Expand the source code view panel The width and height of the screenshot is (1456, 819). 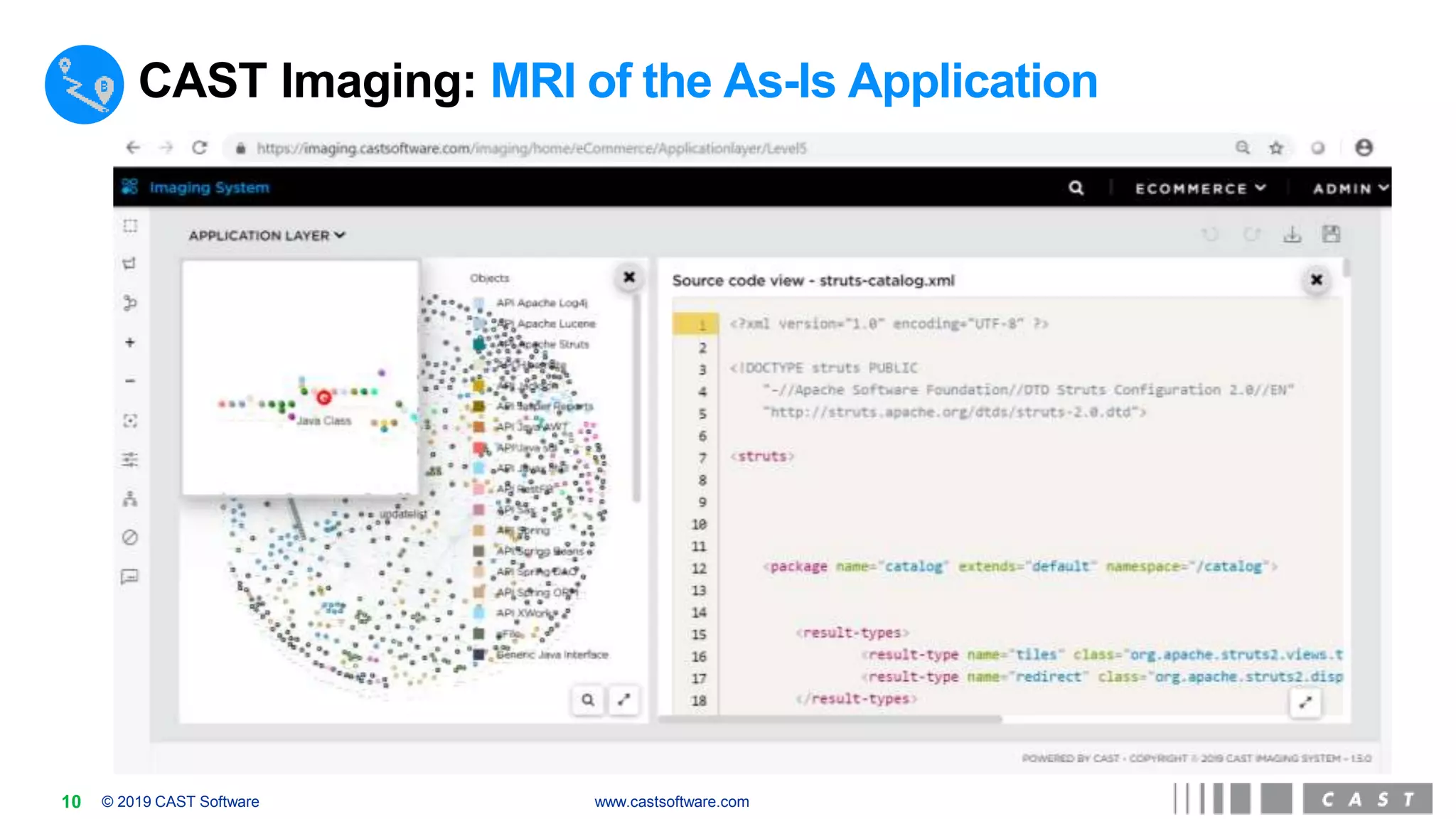pos(1305,702)
